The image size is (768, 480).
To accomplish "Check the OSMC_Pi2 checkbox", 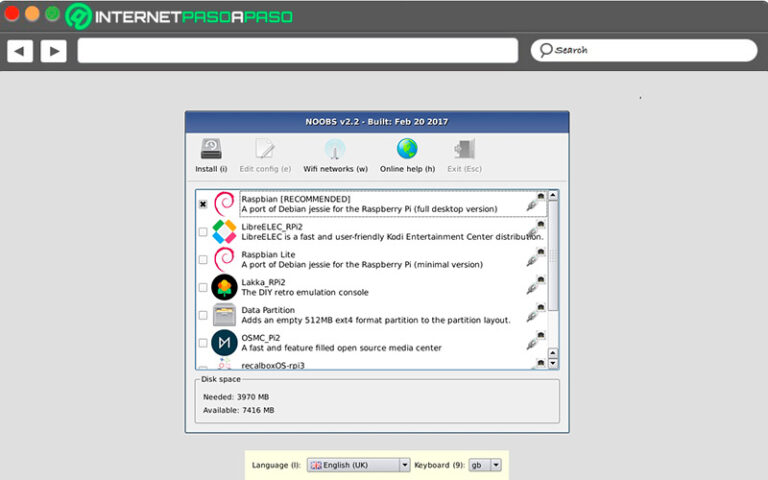I will [x=203, y=343].
